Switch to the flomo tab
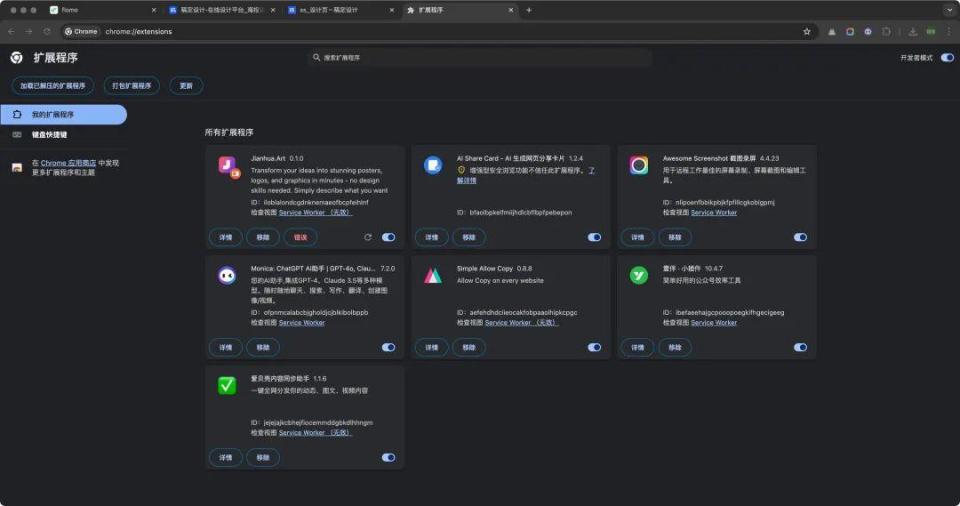The image size is (960, 506). point(101,10)
